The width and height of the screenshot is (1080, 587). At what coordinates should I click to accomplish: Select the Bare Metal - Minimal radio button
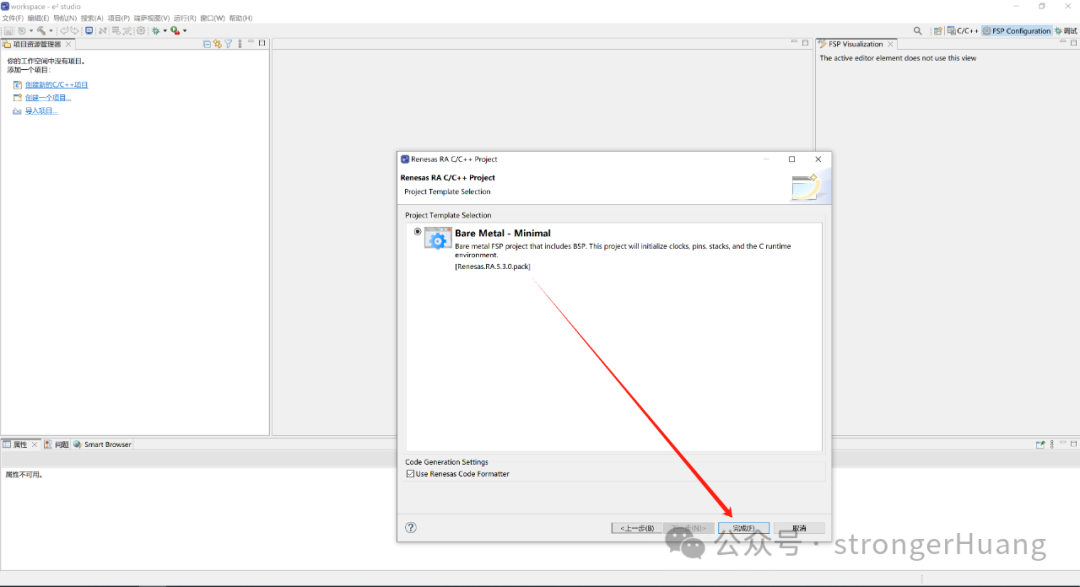[418, 232]
